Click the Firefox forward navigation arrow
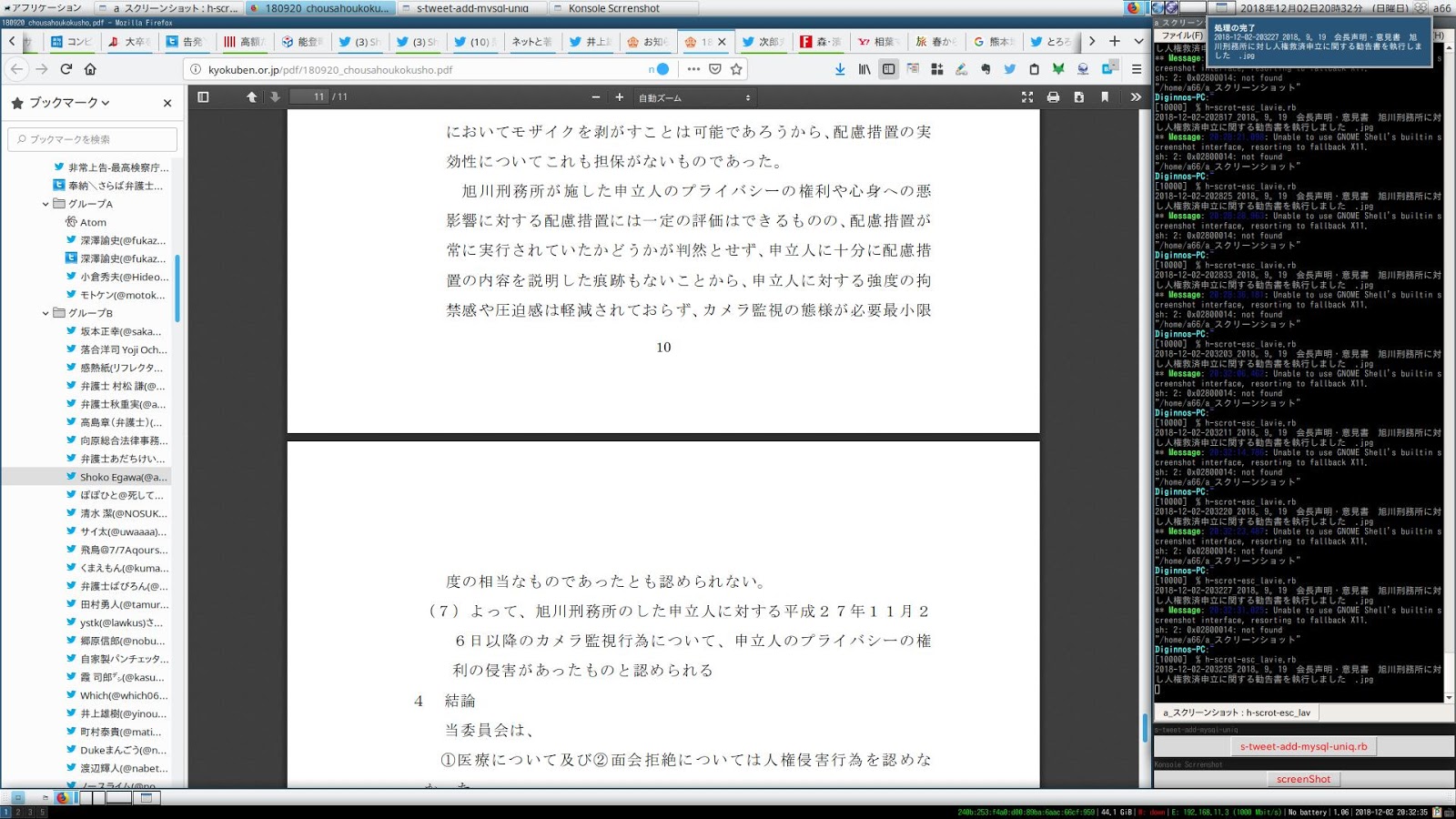This screenshot has height=819, width=1456. (42, 69)
